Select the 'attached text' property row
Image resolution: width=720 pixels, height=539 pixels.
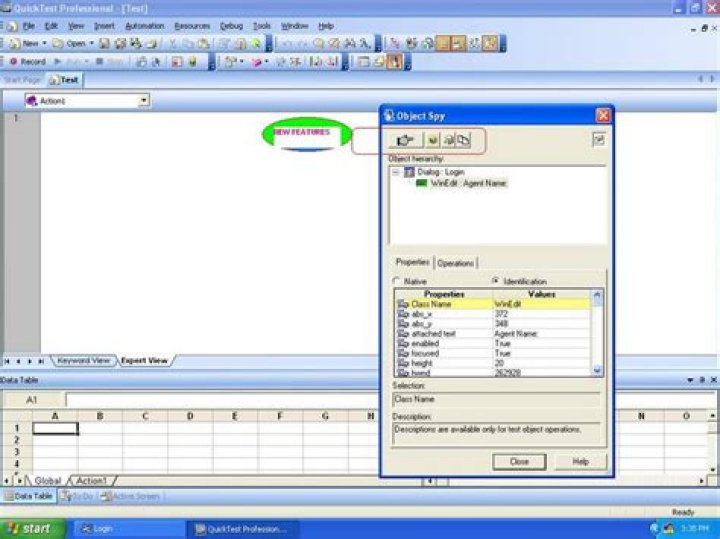point(494,334)
